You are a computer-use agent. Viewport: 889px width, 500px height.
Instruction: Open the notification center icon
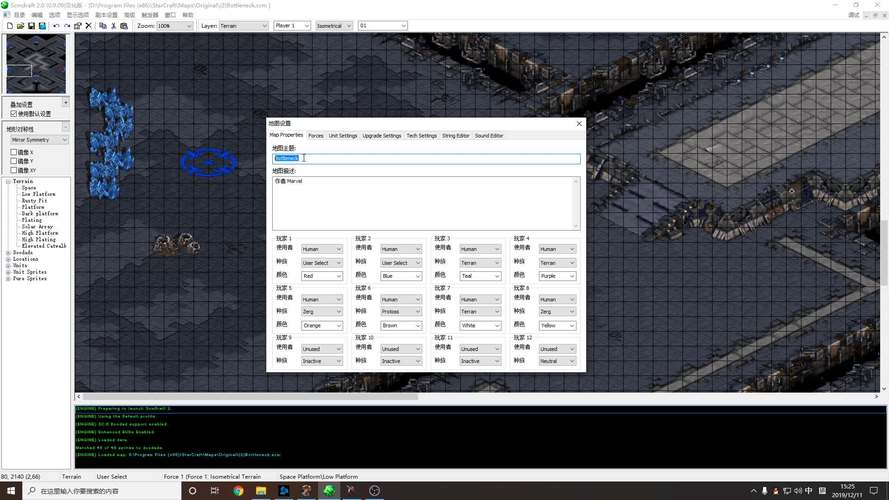click(x=874, y=491)
